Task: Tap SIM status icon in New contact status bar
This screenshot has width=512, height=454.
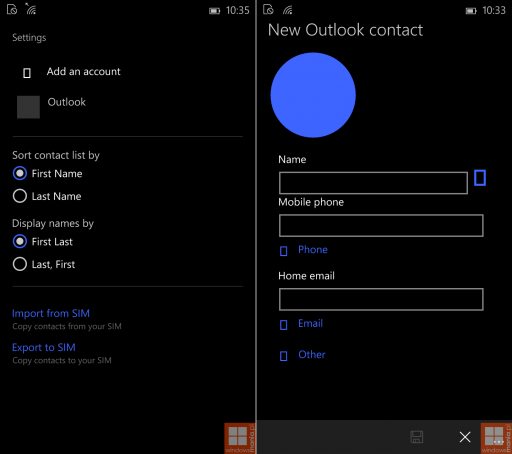Action: click(x=268, y=9)
